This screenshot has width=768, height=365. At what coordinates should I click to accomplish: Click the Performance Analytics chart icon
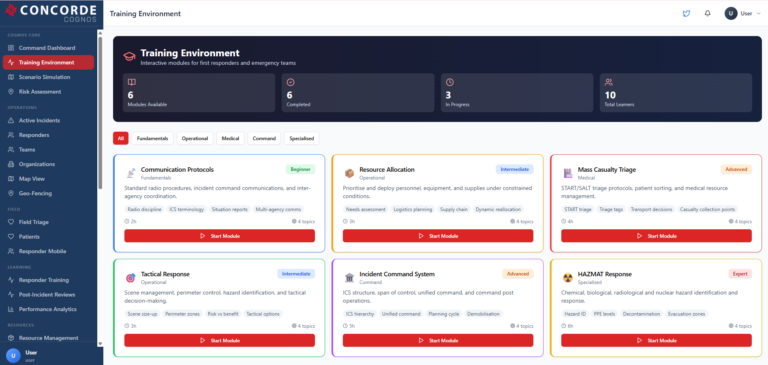(11, 309)
